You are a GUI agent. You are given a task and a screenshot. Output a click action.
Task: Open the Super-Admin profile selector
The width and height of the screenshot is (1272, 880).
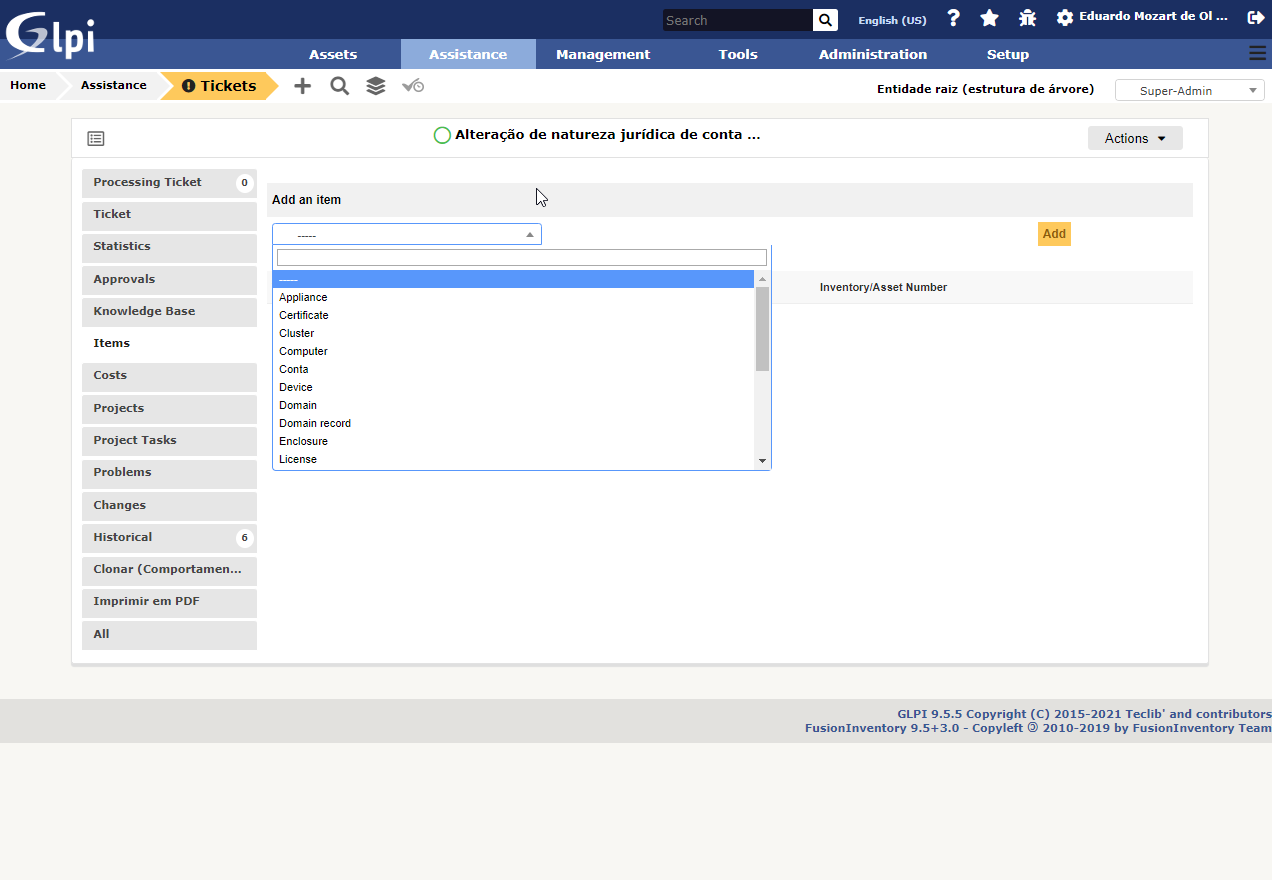[1190, 89]
